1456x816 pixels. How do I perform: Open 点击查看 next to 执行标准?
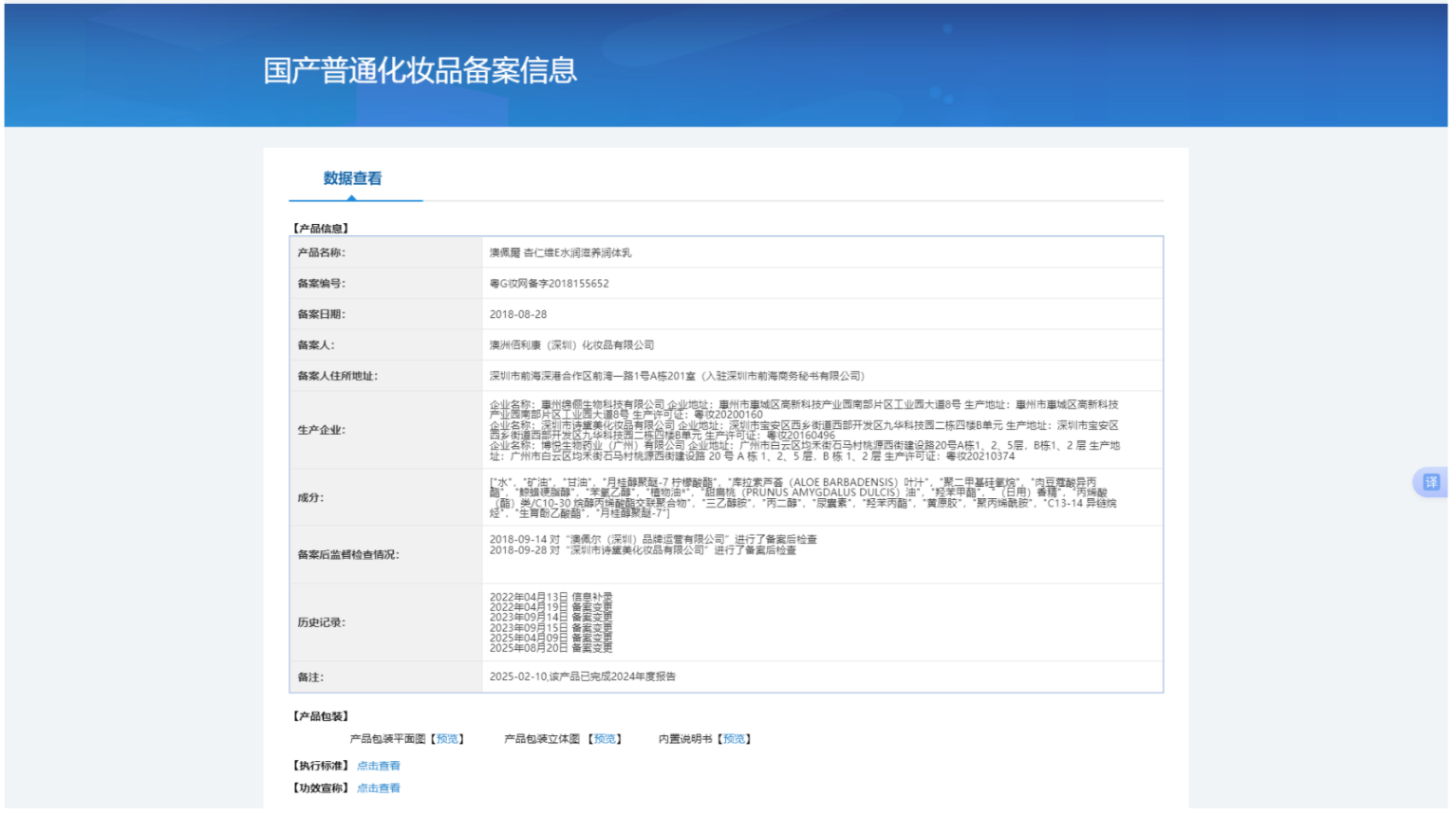pos(378,766)
